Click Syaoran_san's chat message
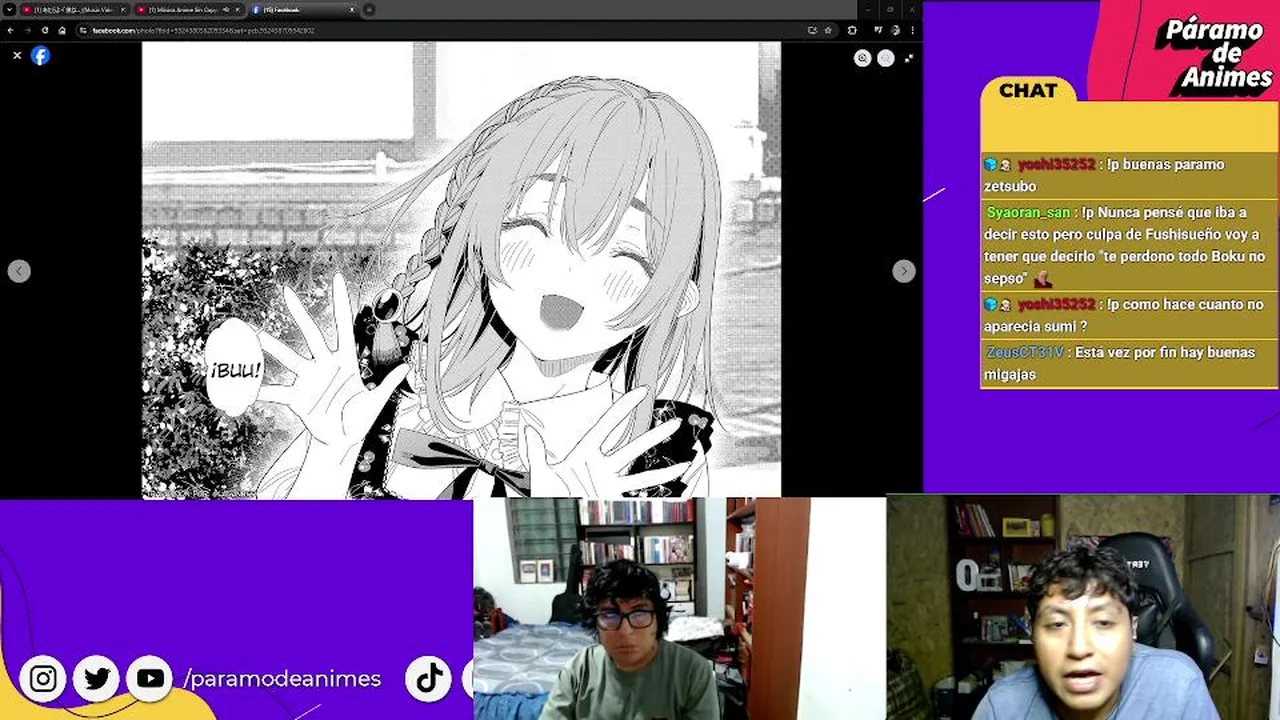Viewport: 1280px width, 720px height. tap(1129, 245)
